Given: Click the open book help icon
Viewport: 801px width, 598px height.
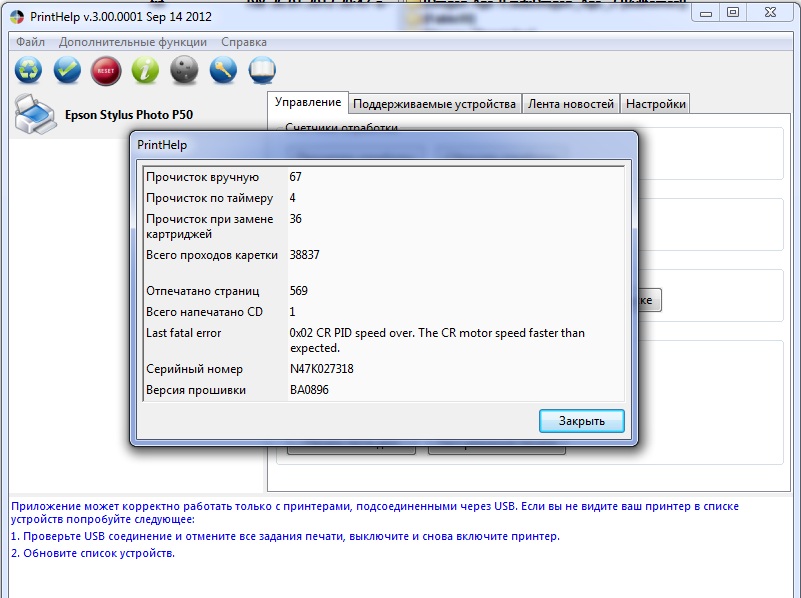Looking at the screenshot, I should (x=262, y=70).
